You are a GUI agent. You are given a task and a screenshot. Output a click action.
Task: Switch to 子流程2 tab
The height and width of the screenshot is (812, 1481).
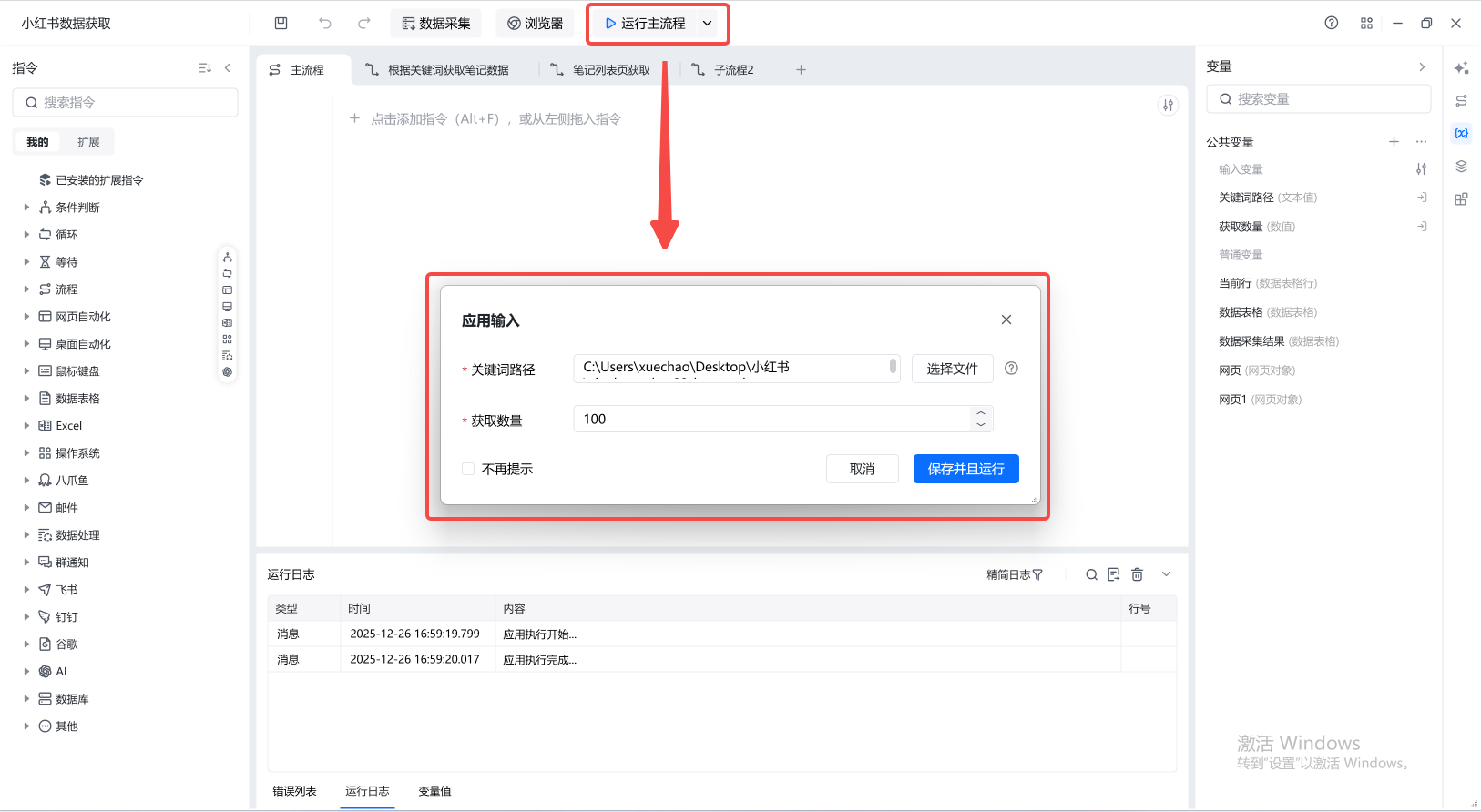723,70
